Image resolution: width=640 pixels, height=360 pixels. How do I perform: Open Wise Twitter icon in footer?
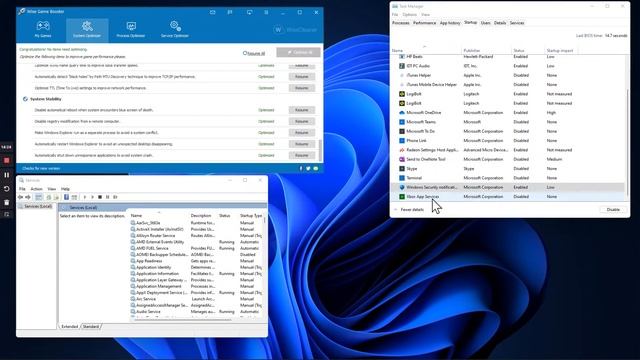308,168
